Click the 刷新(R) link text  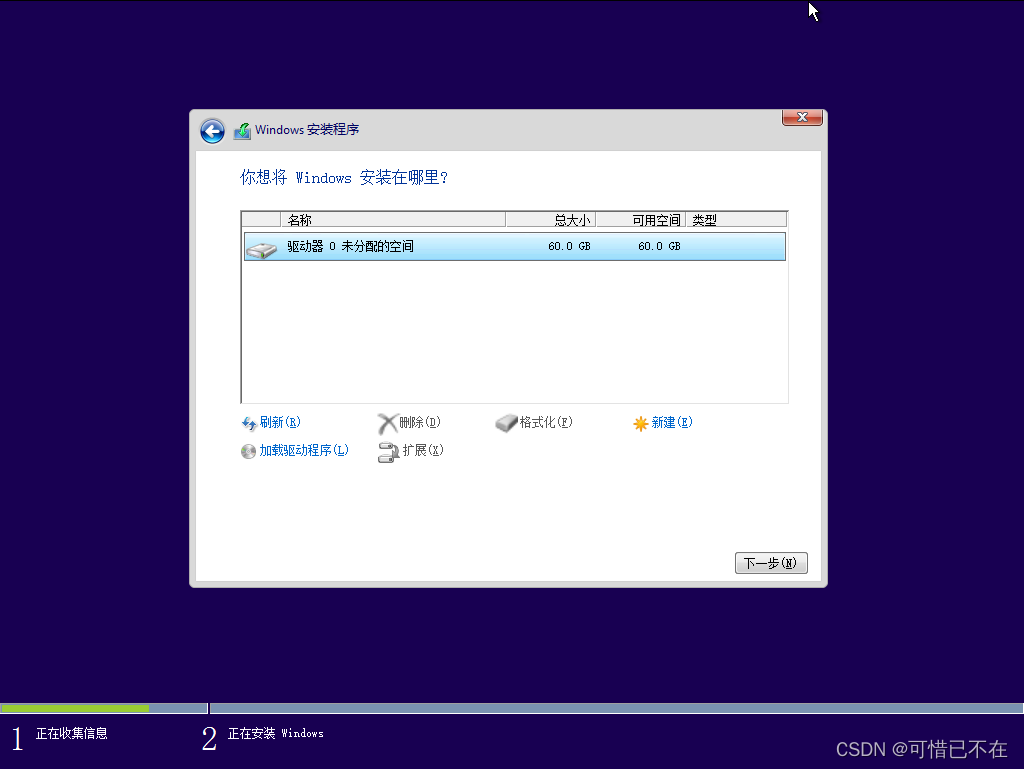point(278,422)
